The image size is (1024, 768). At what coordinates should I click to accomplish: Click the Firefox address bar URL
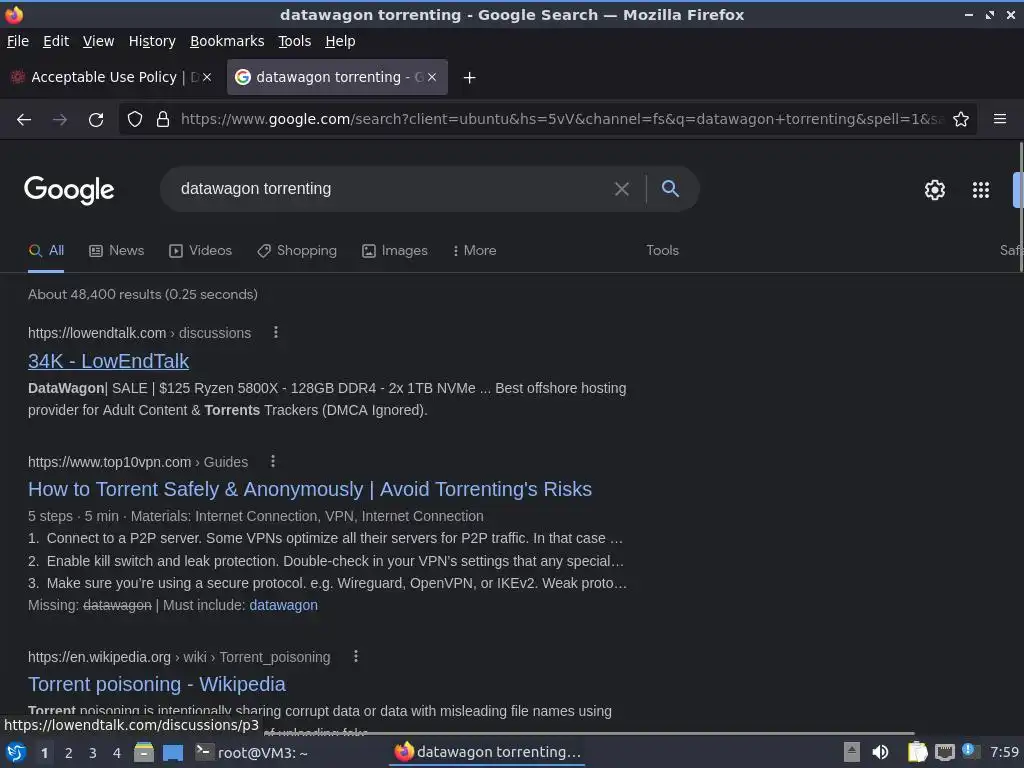pyautogui.click(x=562, y=119)
